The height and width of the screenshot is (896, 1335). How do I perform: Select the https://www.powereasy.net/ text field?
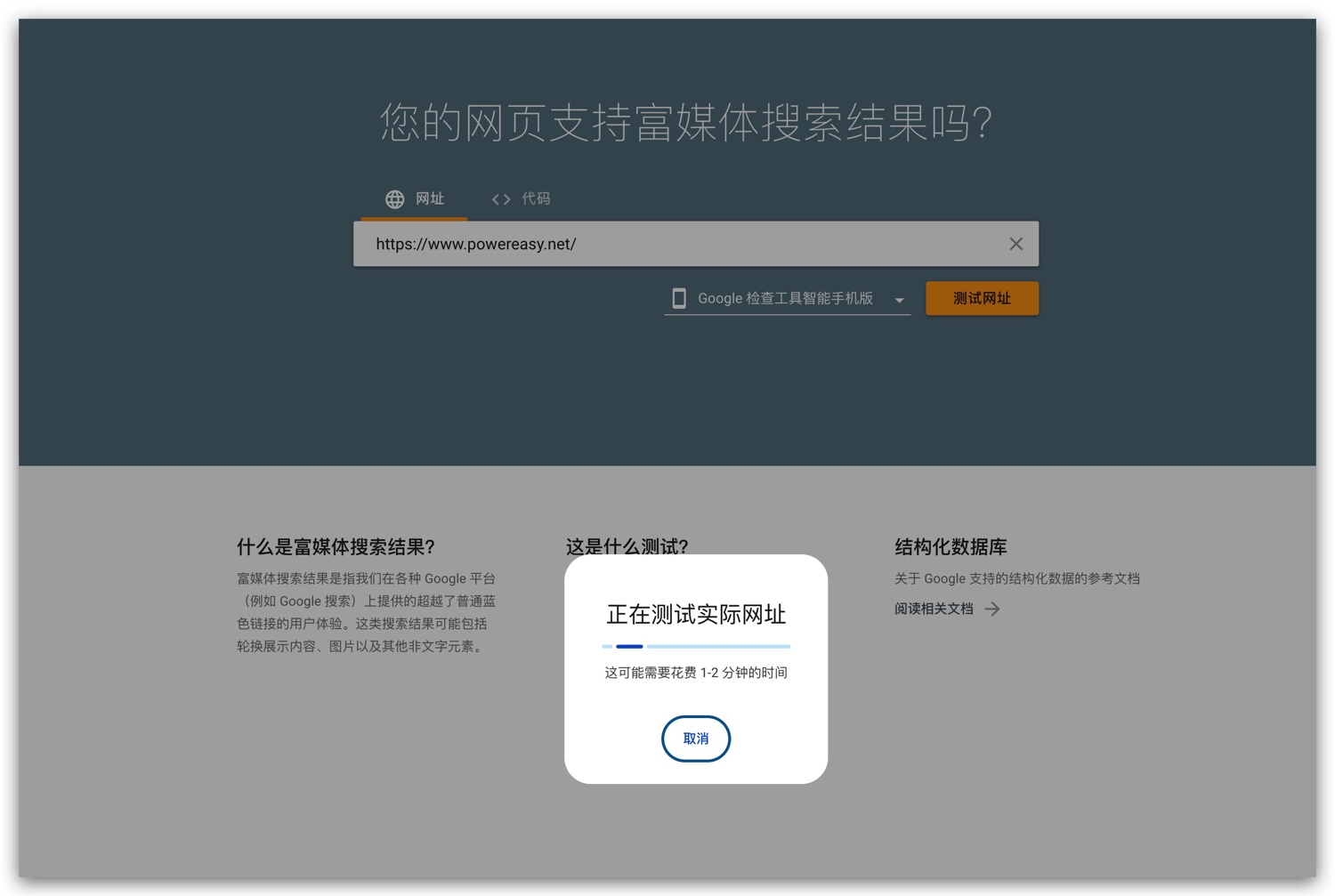(623, 243)
